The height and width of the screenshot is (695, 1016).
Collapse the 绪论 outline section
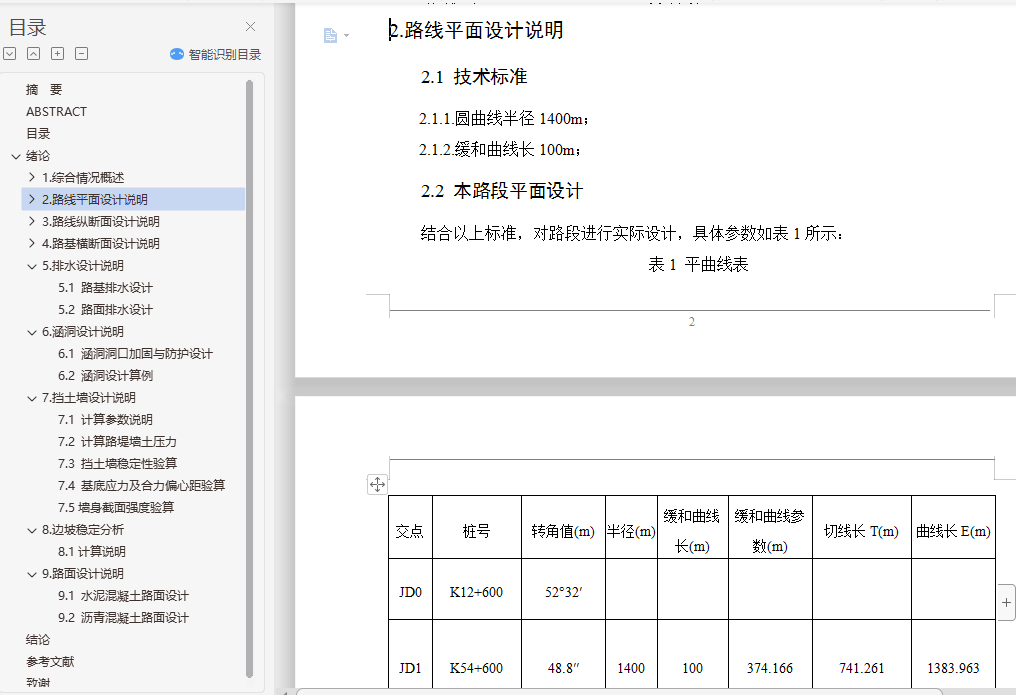[16, 156]
